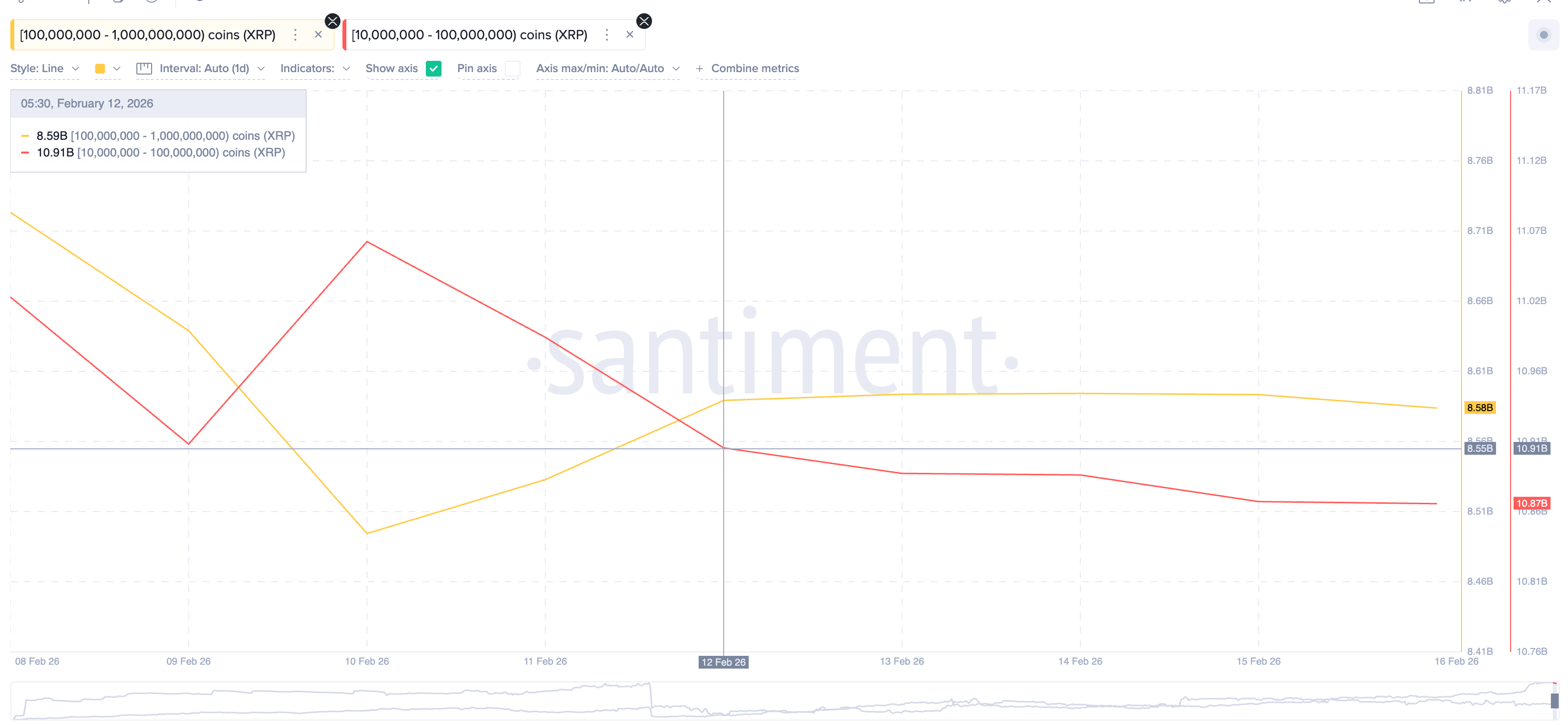The width and height of the screenshot is (1568, 725).
Task: Click the interval ruler icon
Action: click(144, 69)
